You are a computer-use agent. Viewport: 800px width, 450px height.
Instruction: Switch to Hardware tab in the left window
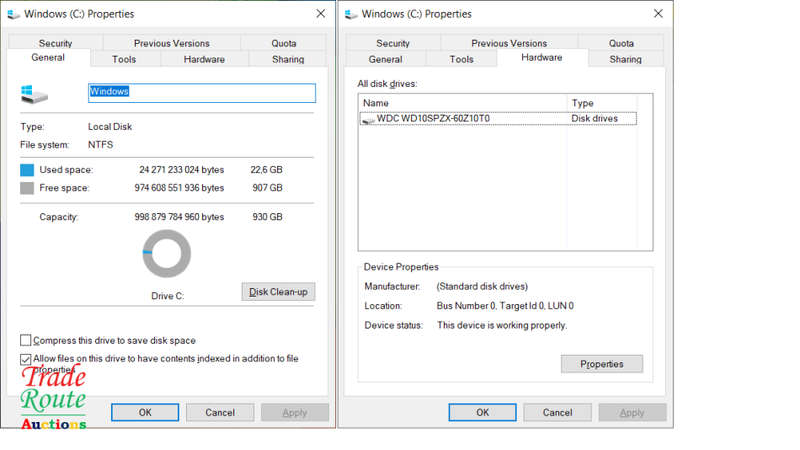(204, 59)
